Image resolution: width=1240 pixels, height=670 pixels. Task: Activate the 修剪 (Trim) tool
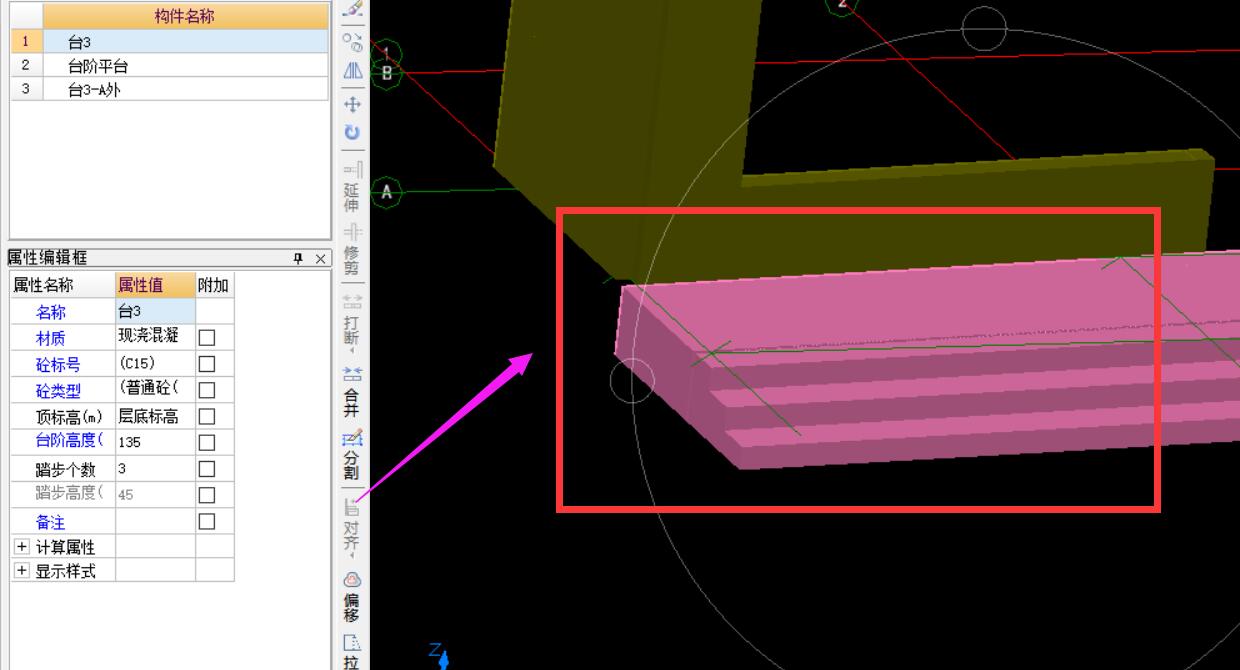click(x=352, y=250)
